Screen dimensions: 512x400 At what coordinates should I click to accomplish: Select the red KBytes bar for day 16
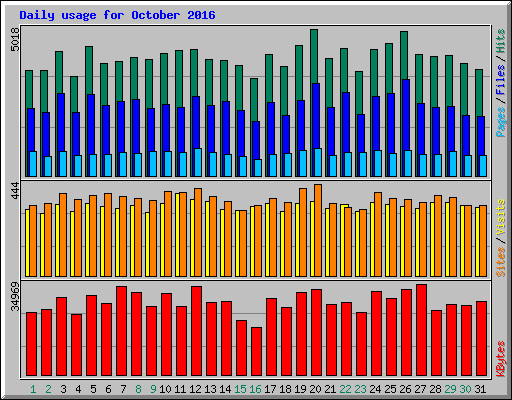256,351
